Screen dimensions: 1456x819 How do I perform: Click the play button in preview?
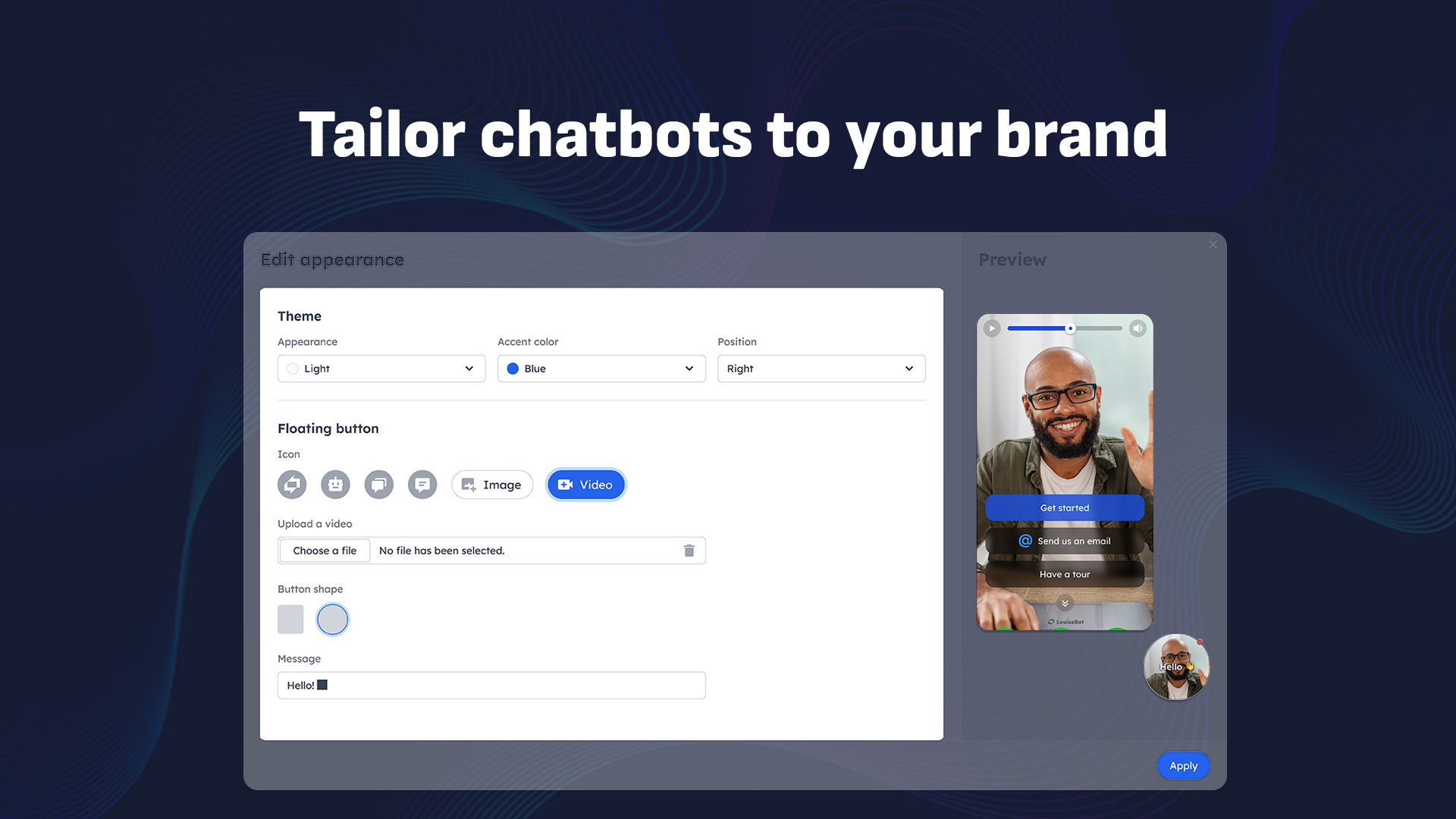pyautogui.click(x=991, y=328)
